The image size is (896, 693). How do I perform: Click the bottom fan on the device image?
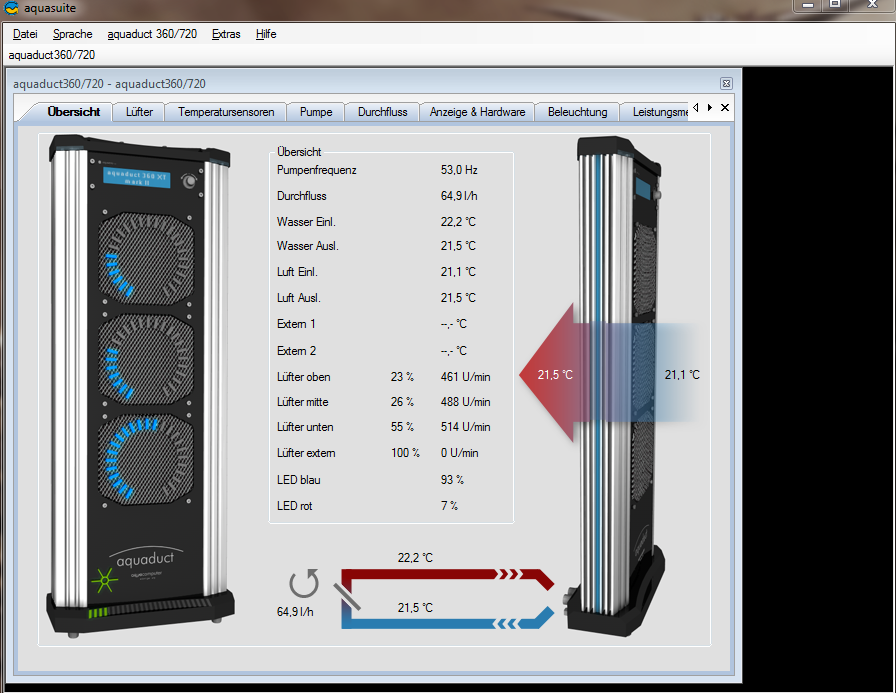click(146, 460)
